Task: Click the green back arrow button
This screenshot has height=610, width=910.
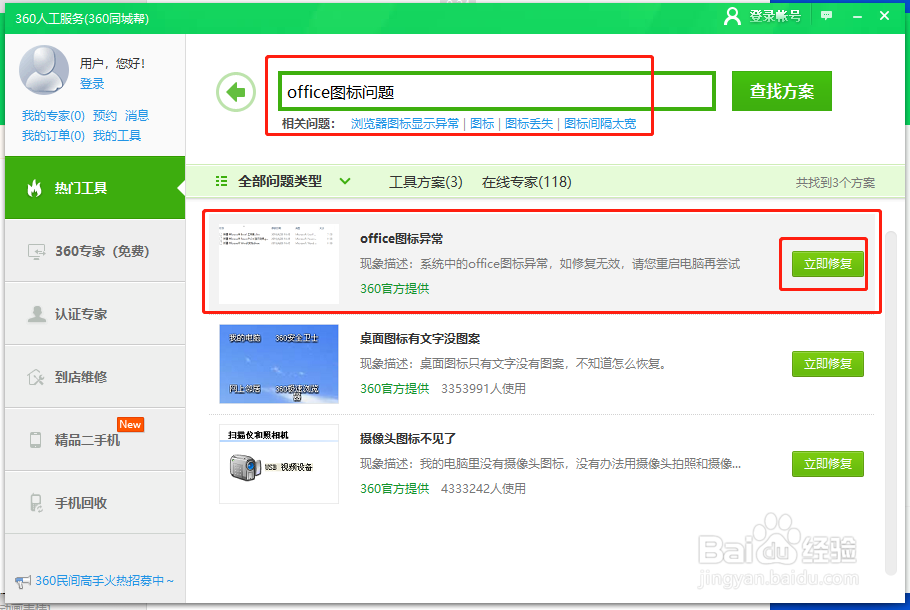Action: [236, 92]
